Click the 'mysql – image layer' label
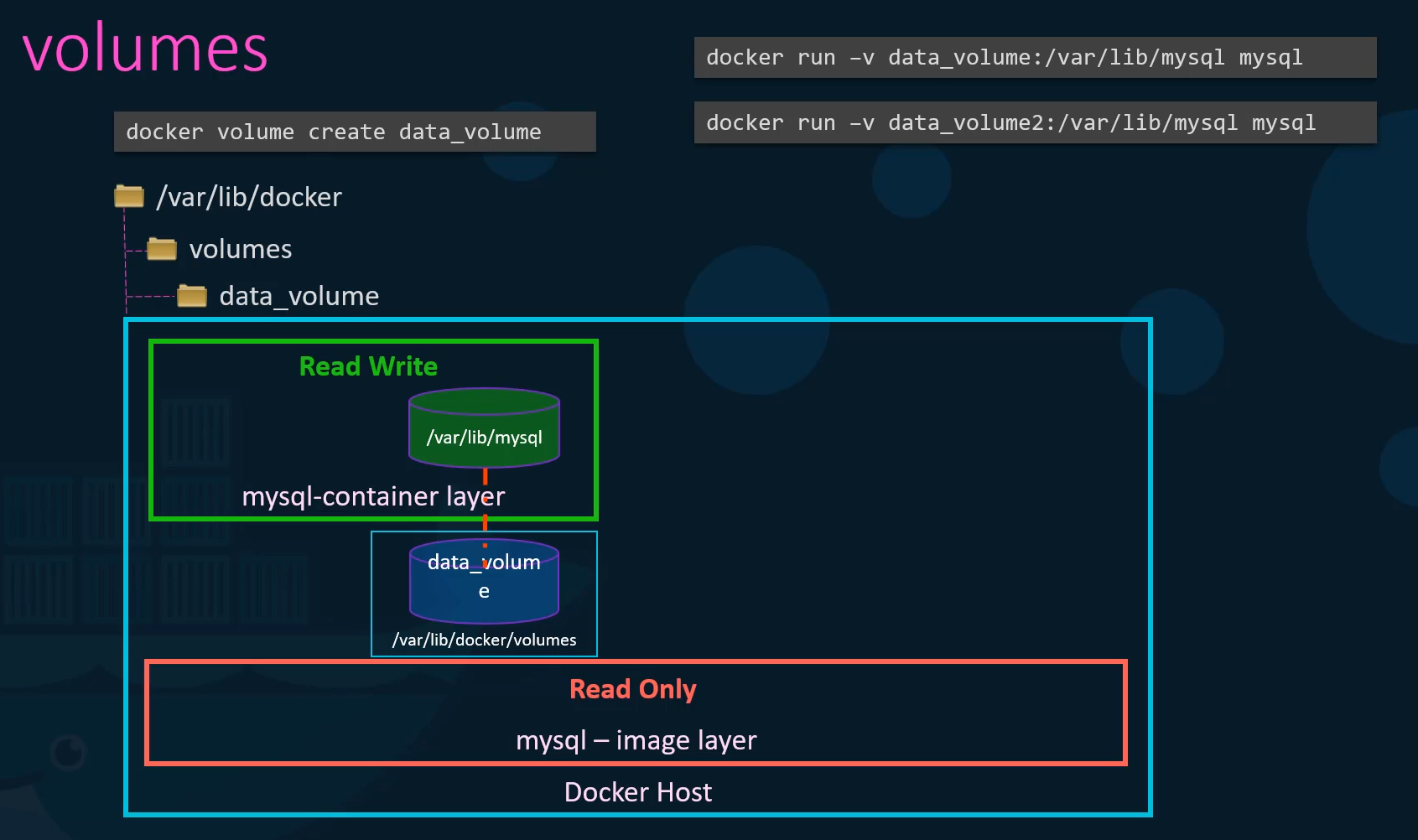 [x=636, y=740]
